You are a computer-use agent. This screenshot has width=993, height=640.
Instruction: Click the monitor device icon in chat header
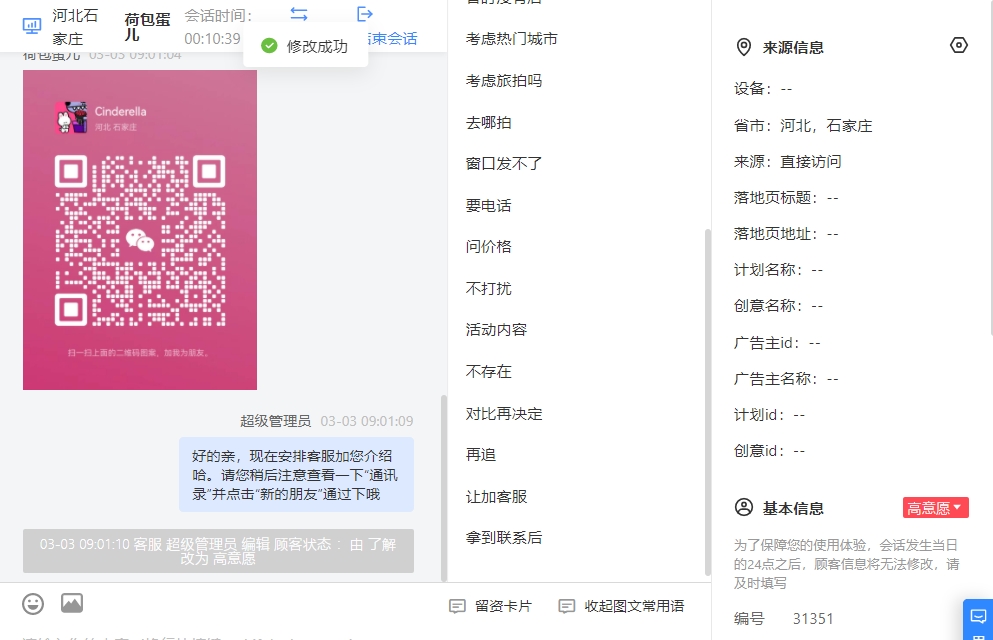32,26
